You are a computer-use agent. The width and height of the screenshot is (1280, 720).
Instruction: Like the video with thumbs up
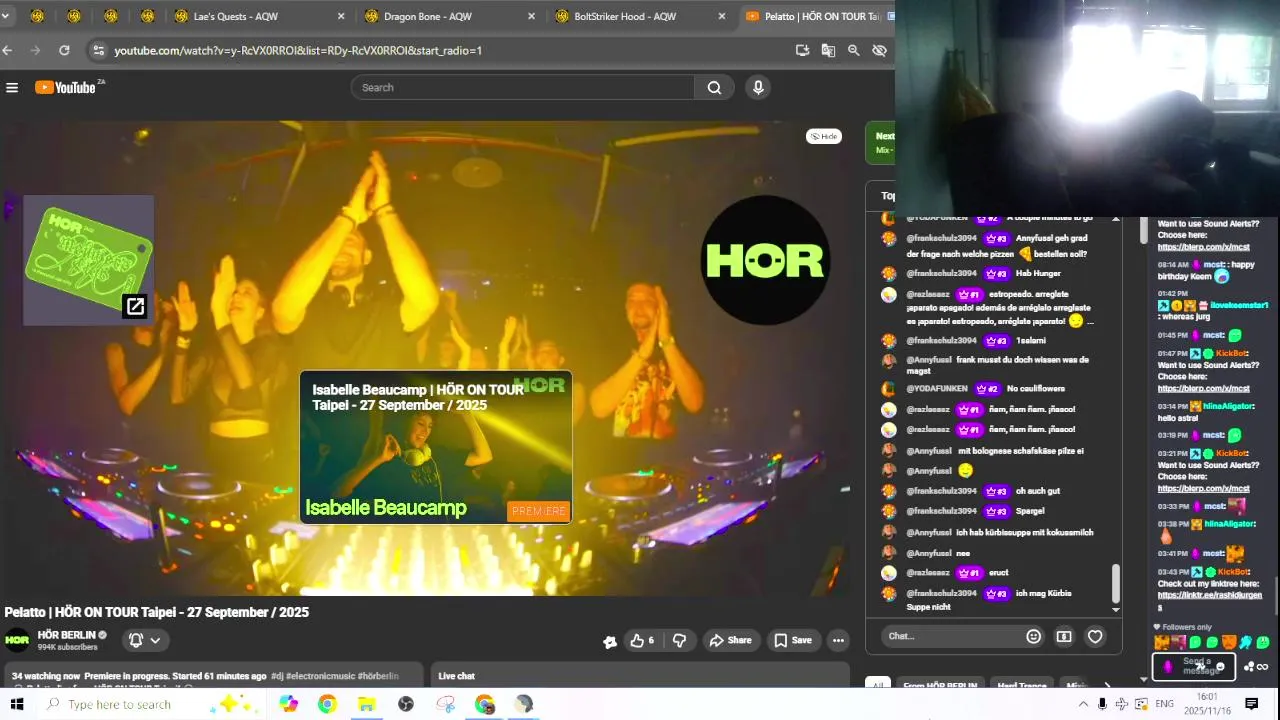(x=641, y=640)
